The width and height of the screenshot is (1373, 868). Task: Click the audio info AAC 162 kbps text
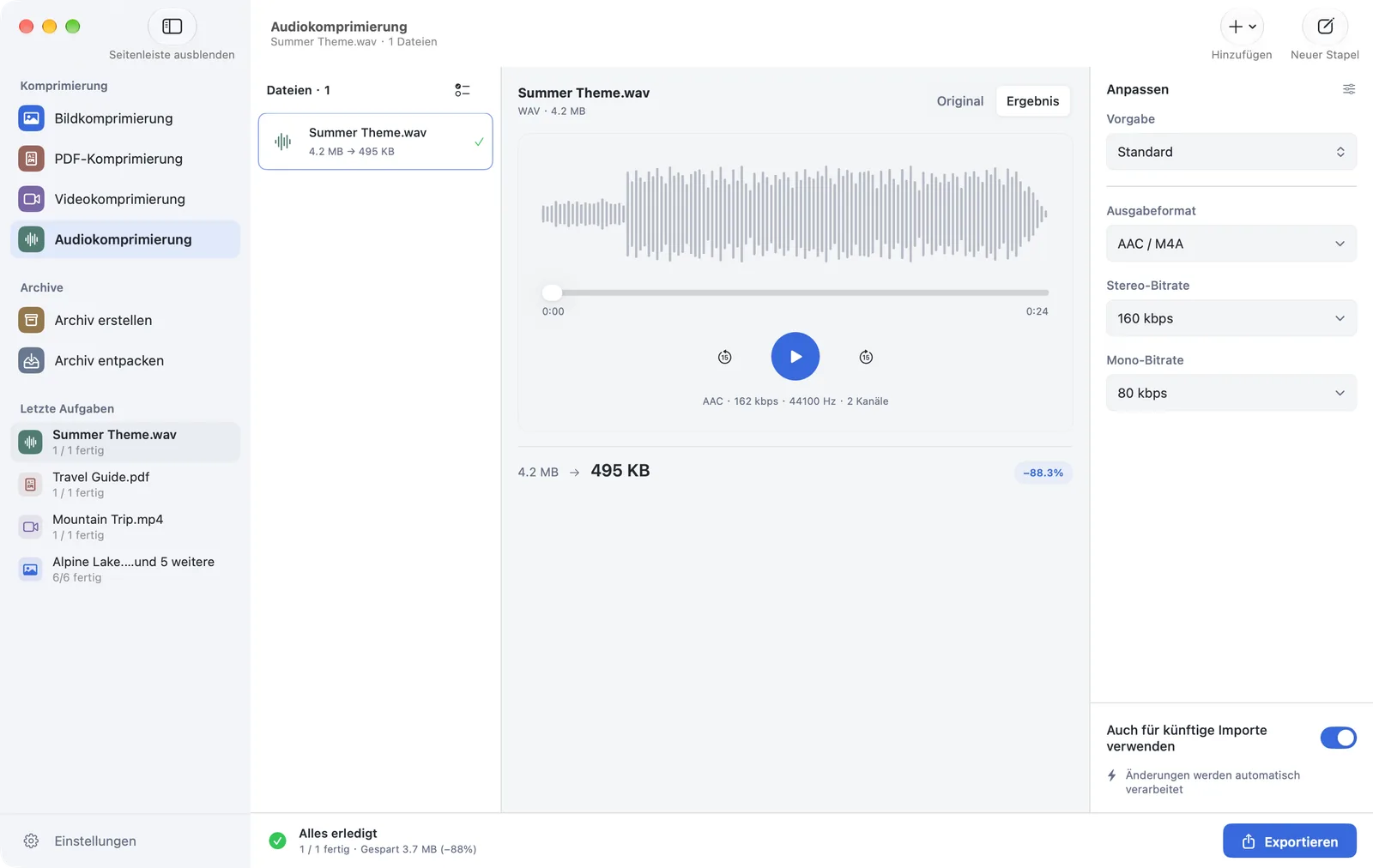pyautogui.click(x=795, y=401)
